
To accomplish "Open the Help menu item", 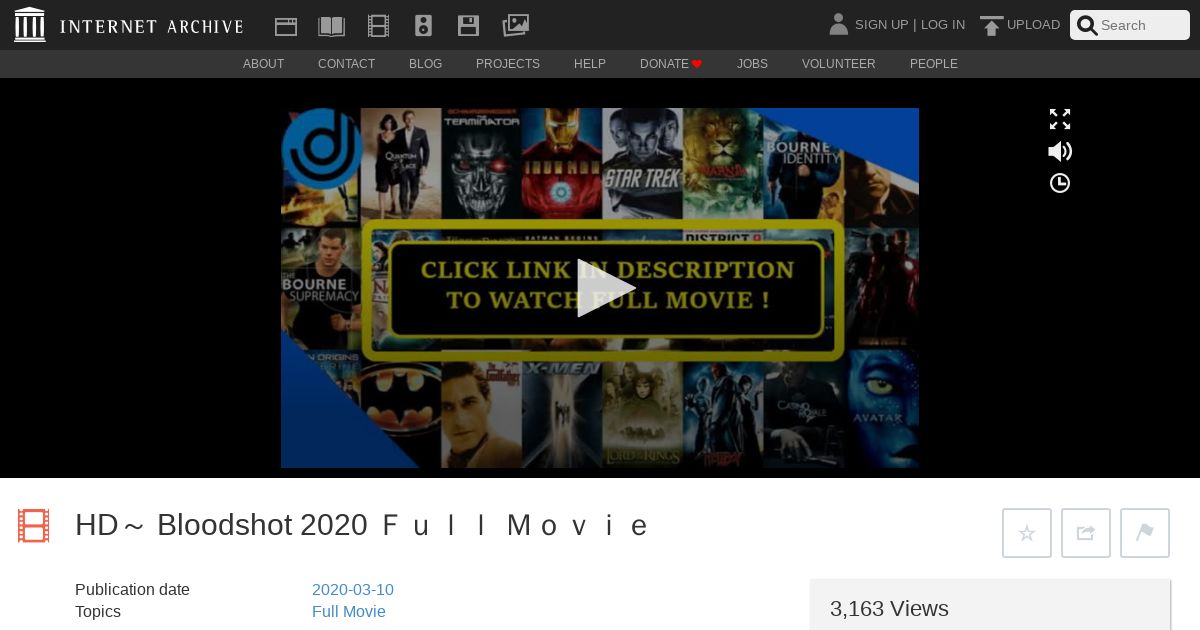I will tap(590, 64).
